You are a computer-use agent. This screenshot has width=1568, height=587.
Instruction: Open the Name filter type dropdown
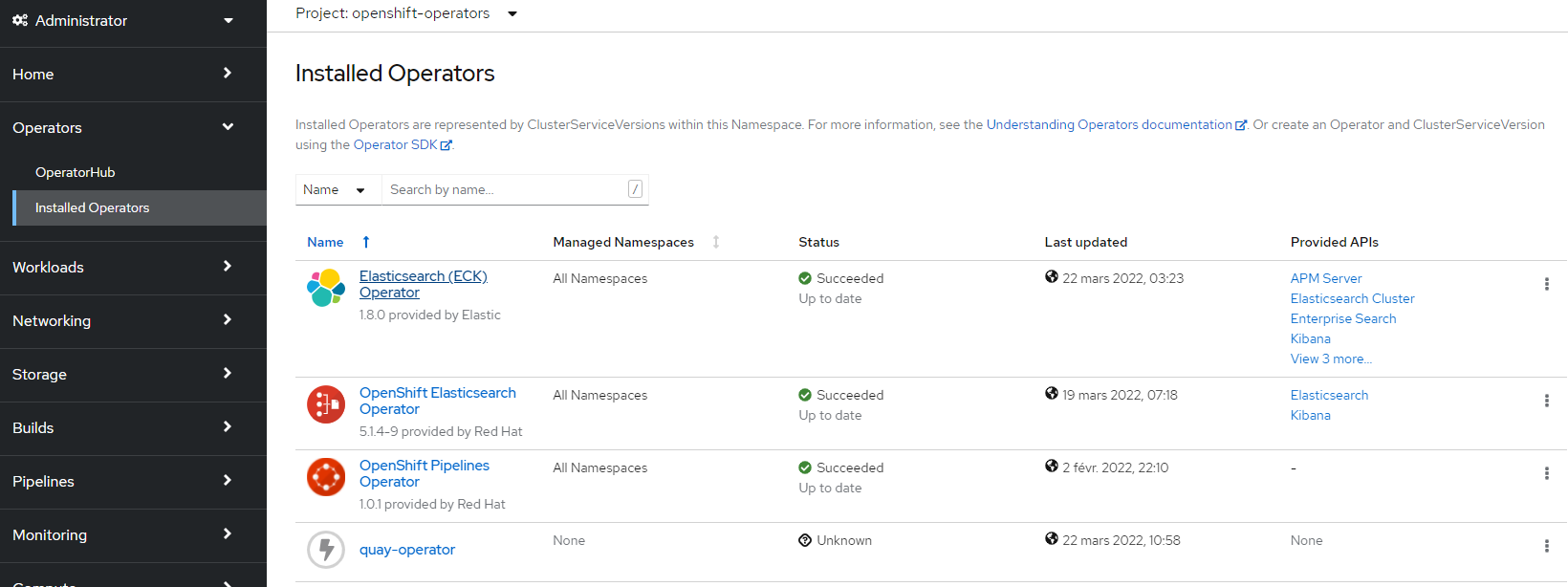tap(334, 190)
